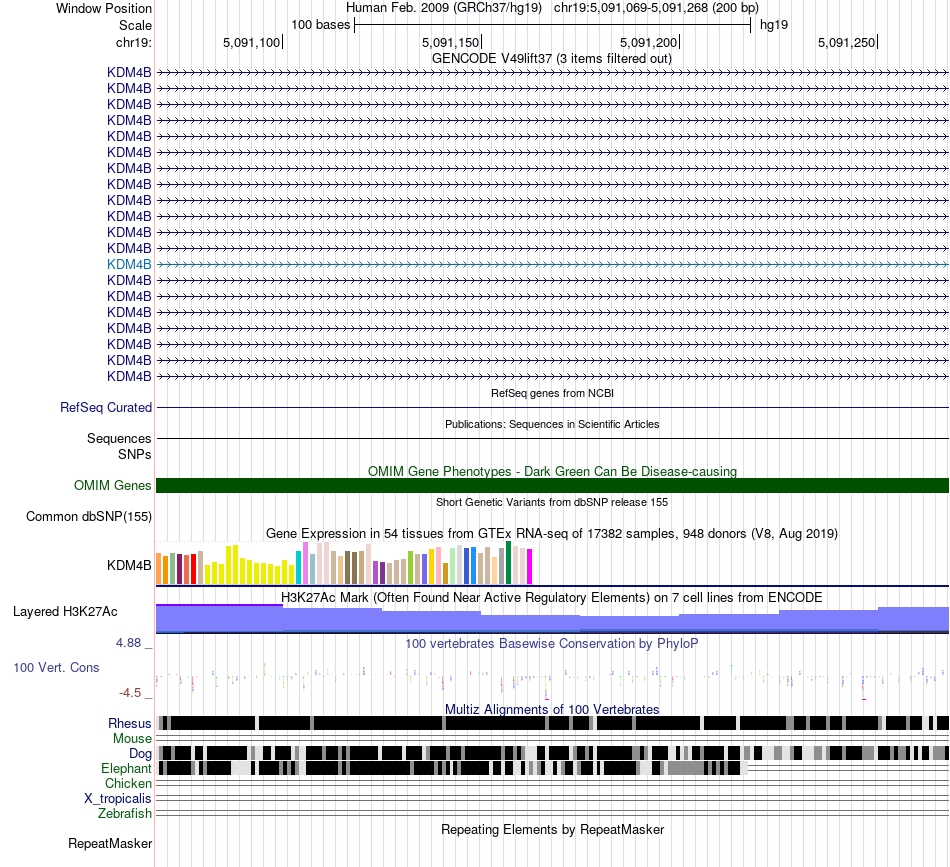Click the Elephant alignment label

[127, 768]
